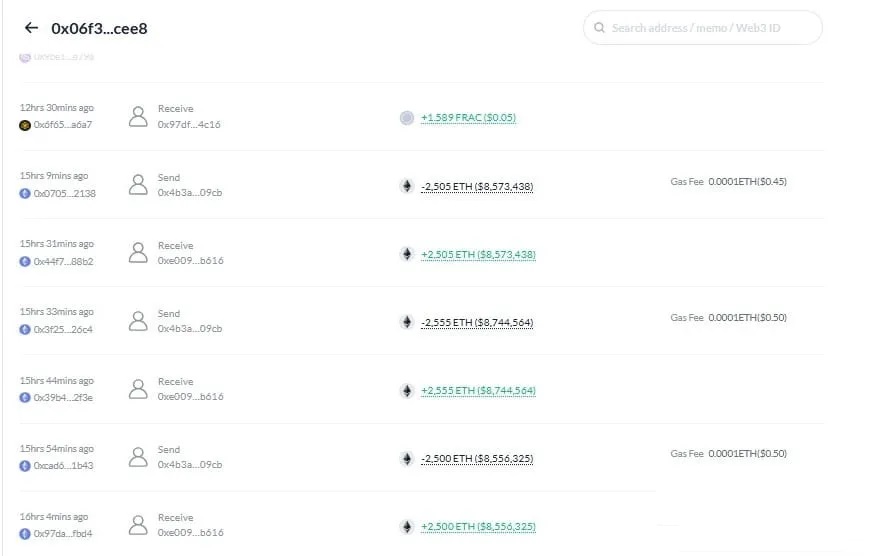Open the +1,589 FRAC ($0.05) amount link

[x=468, y=117]
